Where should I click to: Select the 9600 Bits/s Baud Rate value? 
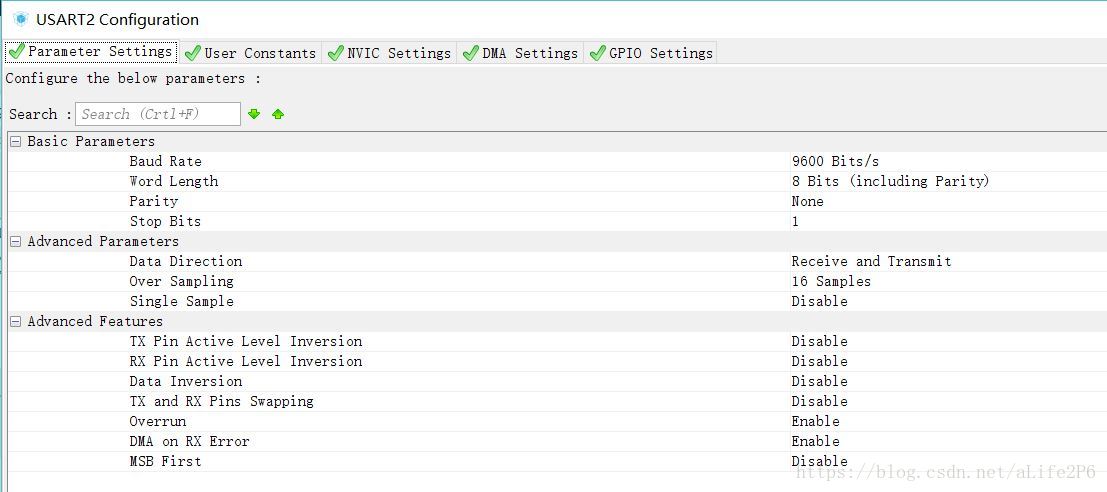coord(835,161)
